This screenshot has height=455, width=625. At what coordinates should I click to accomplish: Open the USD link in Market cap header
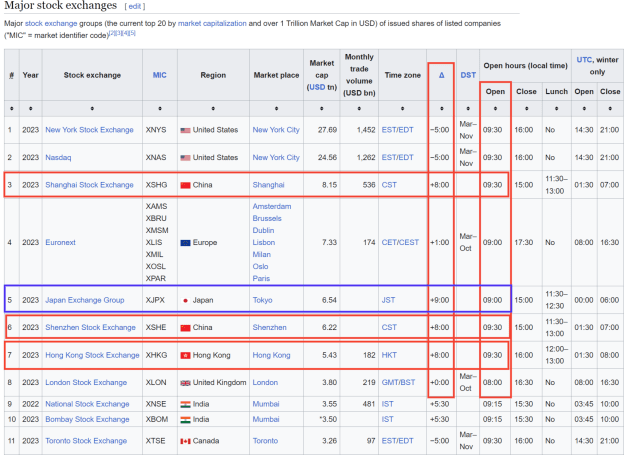point(317,87)
